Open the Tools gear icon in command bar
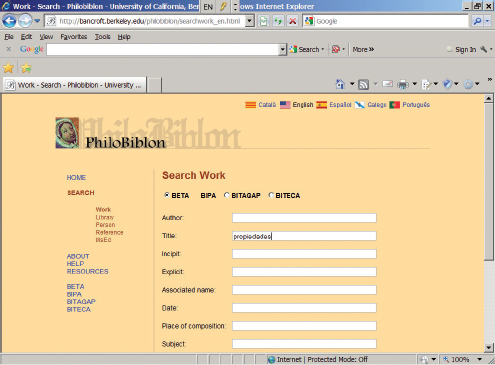 468,84
